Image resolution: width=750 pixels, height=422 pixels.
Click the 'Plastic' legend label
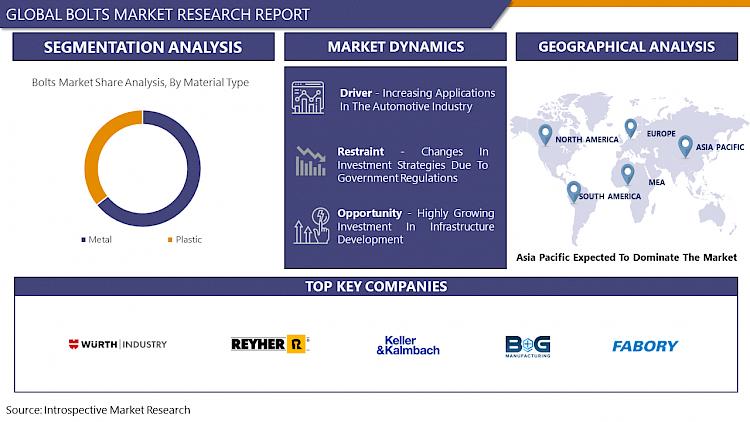point(188,239)
